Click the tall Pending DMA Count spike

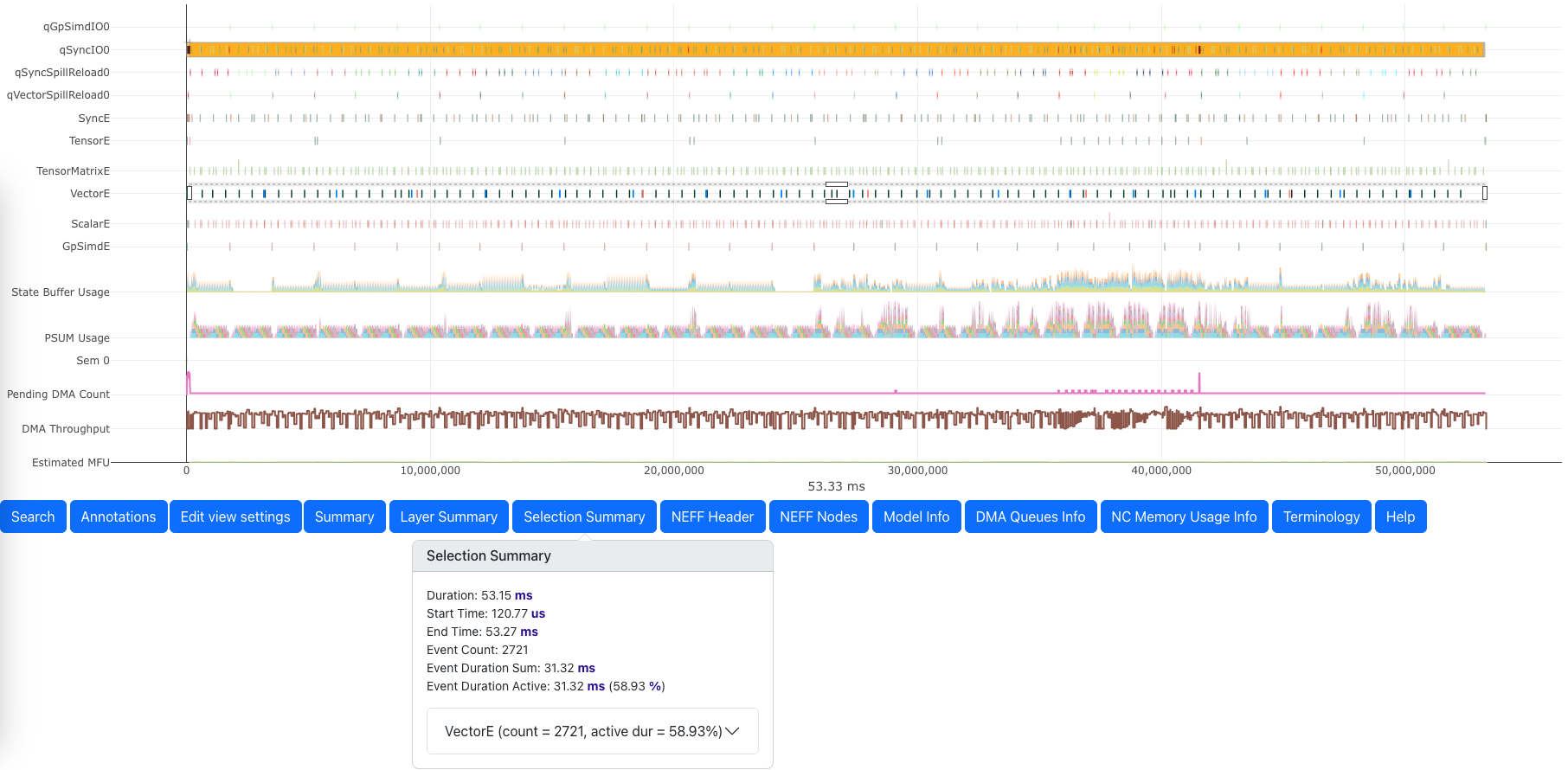1199,382
